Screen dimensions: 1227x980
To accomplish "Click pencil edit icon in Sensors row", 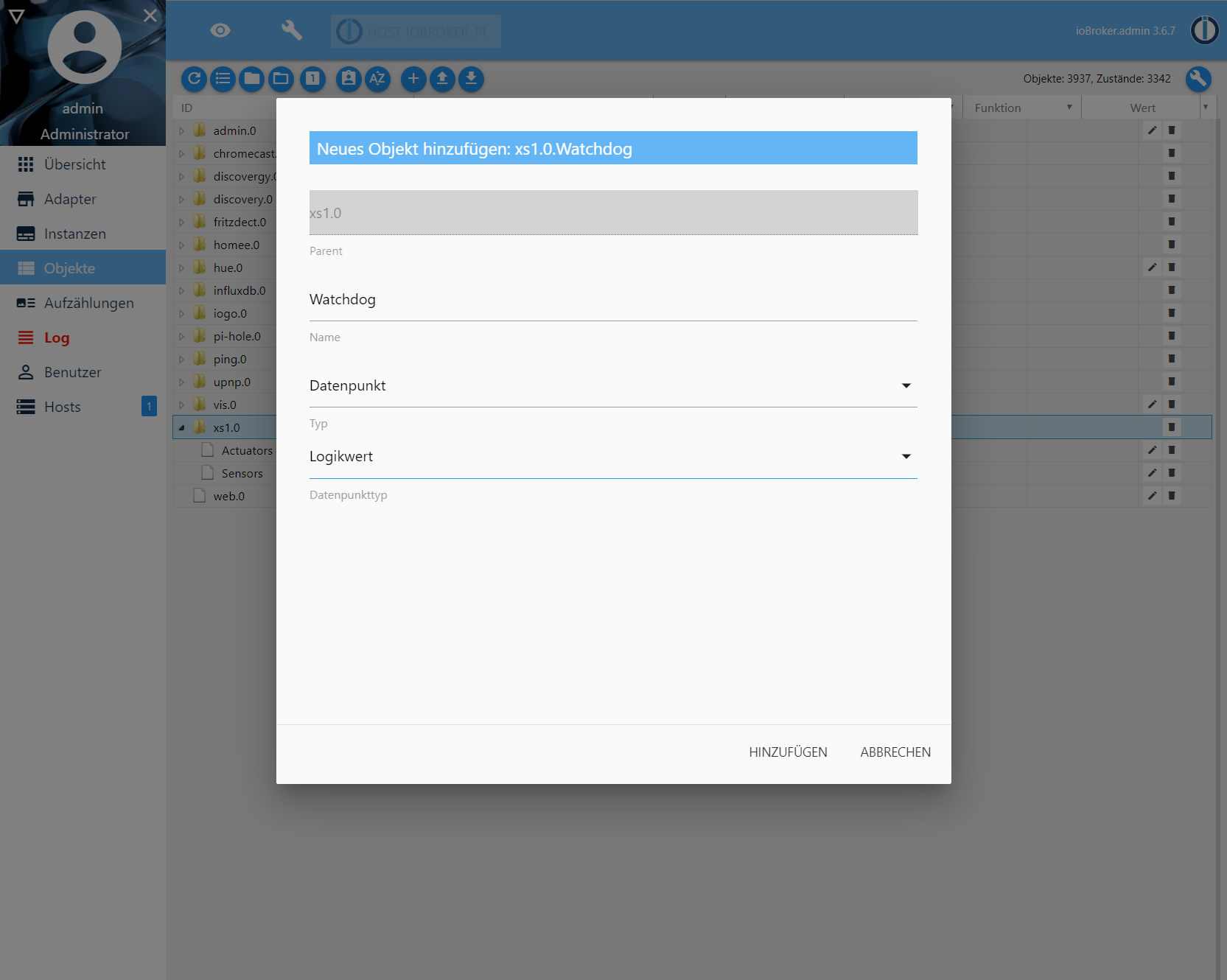I will click(x=1152, y=473).
